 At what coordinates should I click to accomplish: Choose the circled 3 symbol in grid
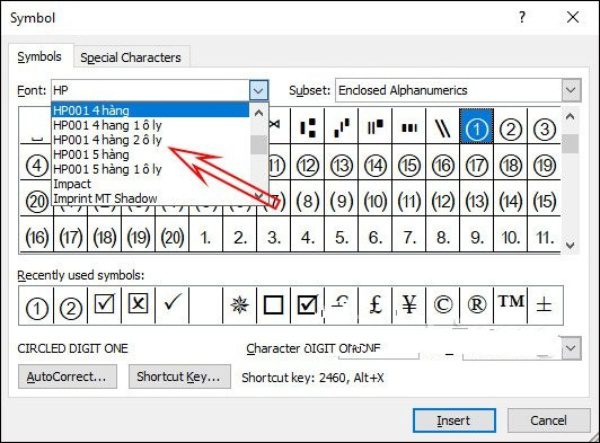click(544, 129)
